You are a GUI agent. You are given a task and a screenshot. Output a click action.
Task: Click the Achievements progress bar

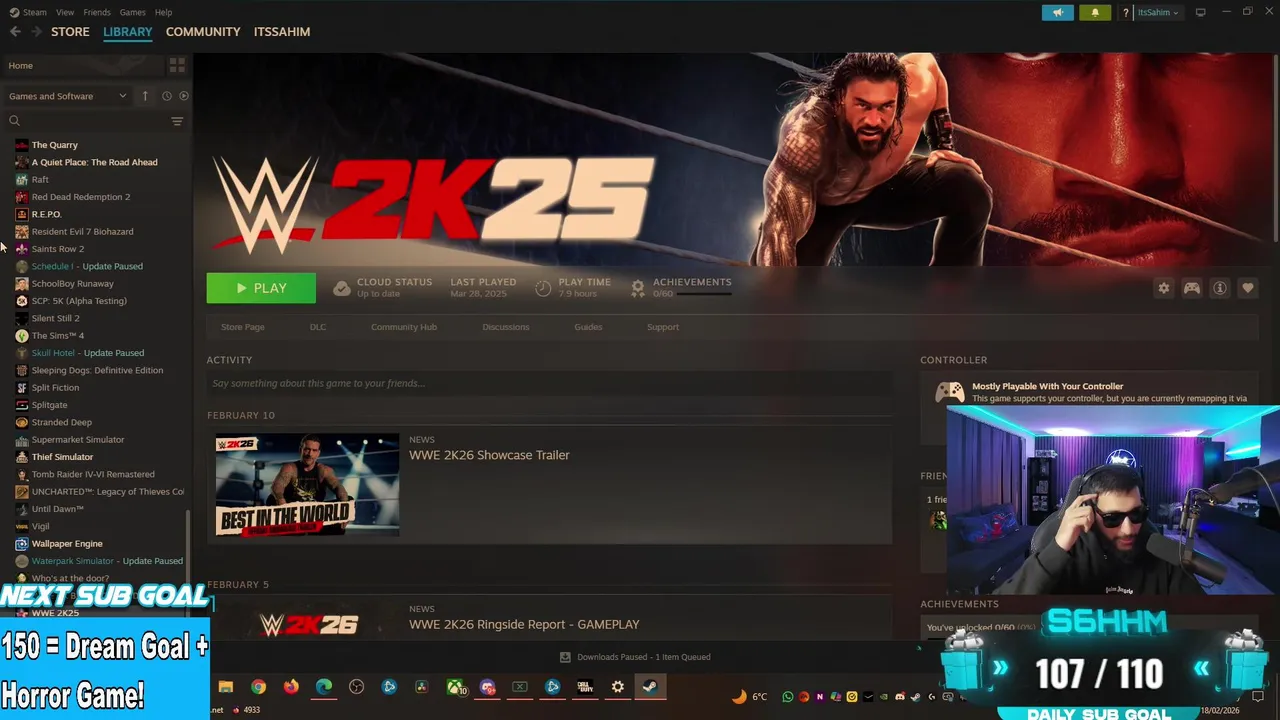point(704,294)
